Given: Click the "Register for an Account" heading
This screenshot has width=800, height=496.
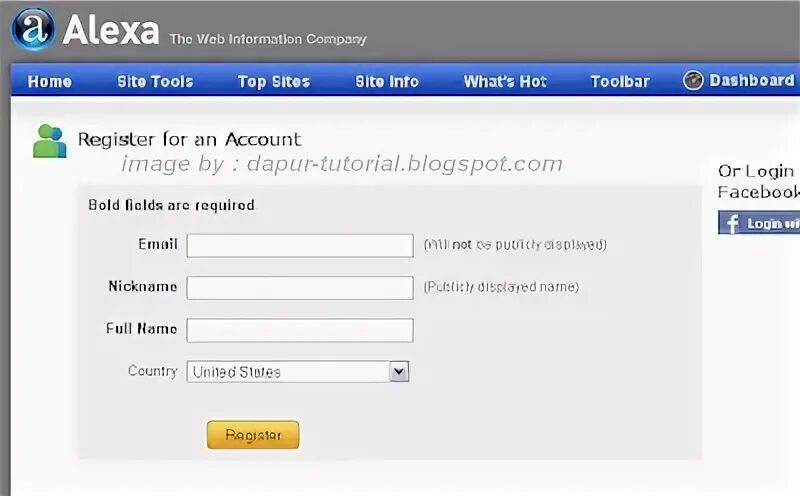Looking at the screenshot, I should (x=189, y=139).
